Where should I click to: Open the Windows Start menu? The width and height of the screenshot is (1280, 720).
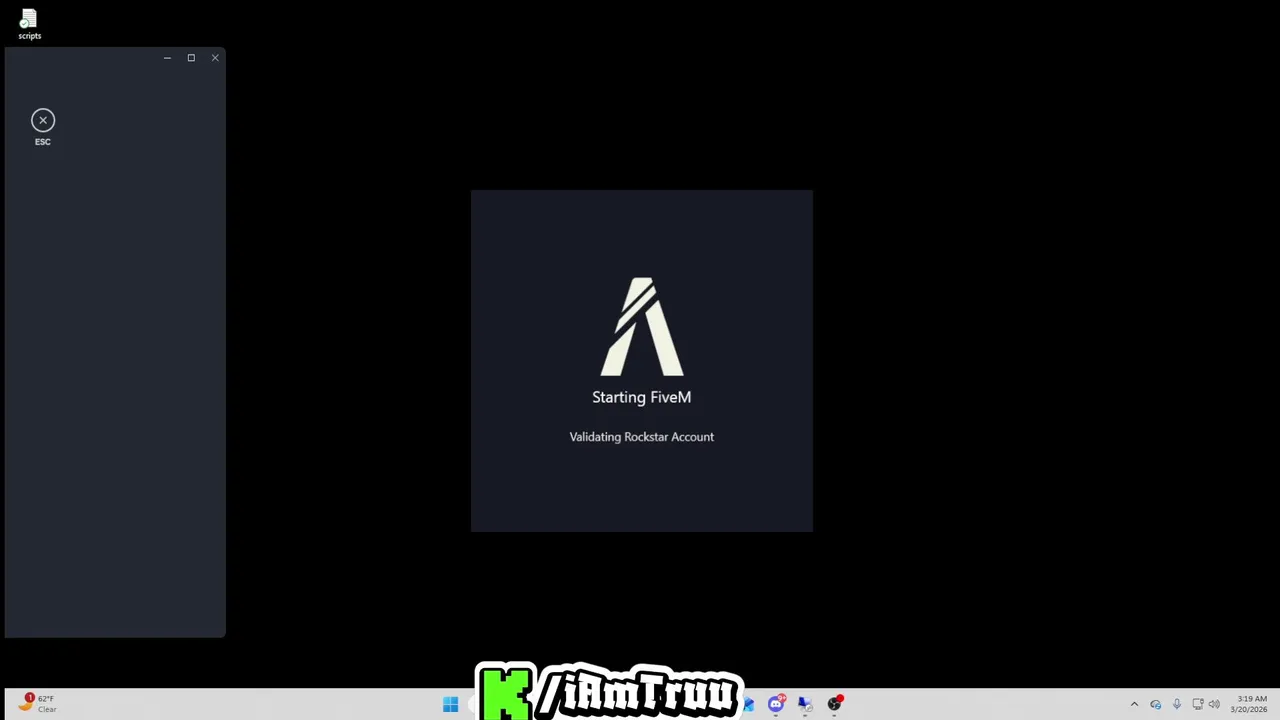pos(450,705)
